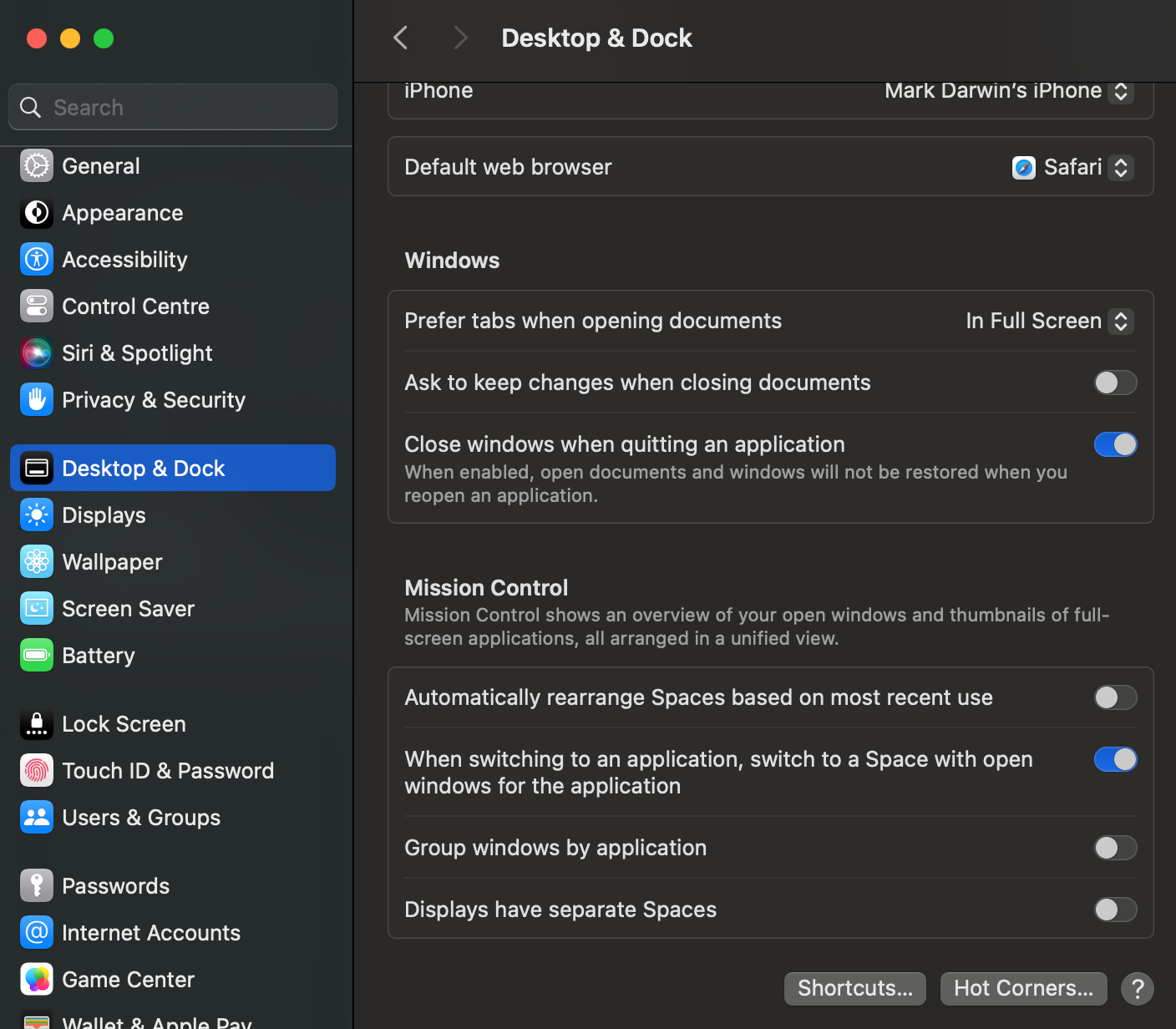Open Passwords settings pane

pyautogui.click(x=173, y=886)
